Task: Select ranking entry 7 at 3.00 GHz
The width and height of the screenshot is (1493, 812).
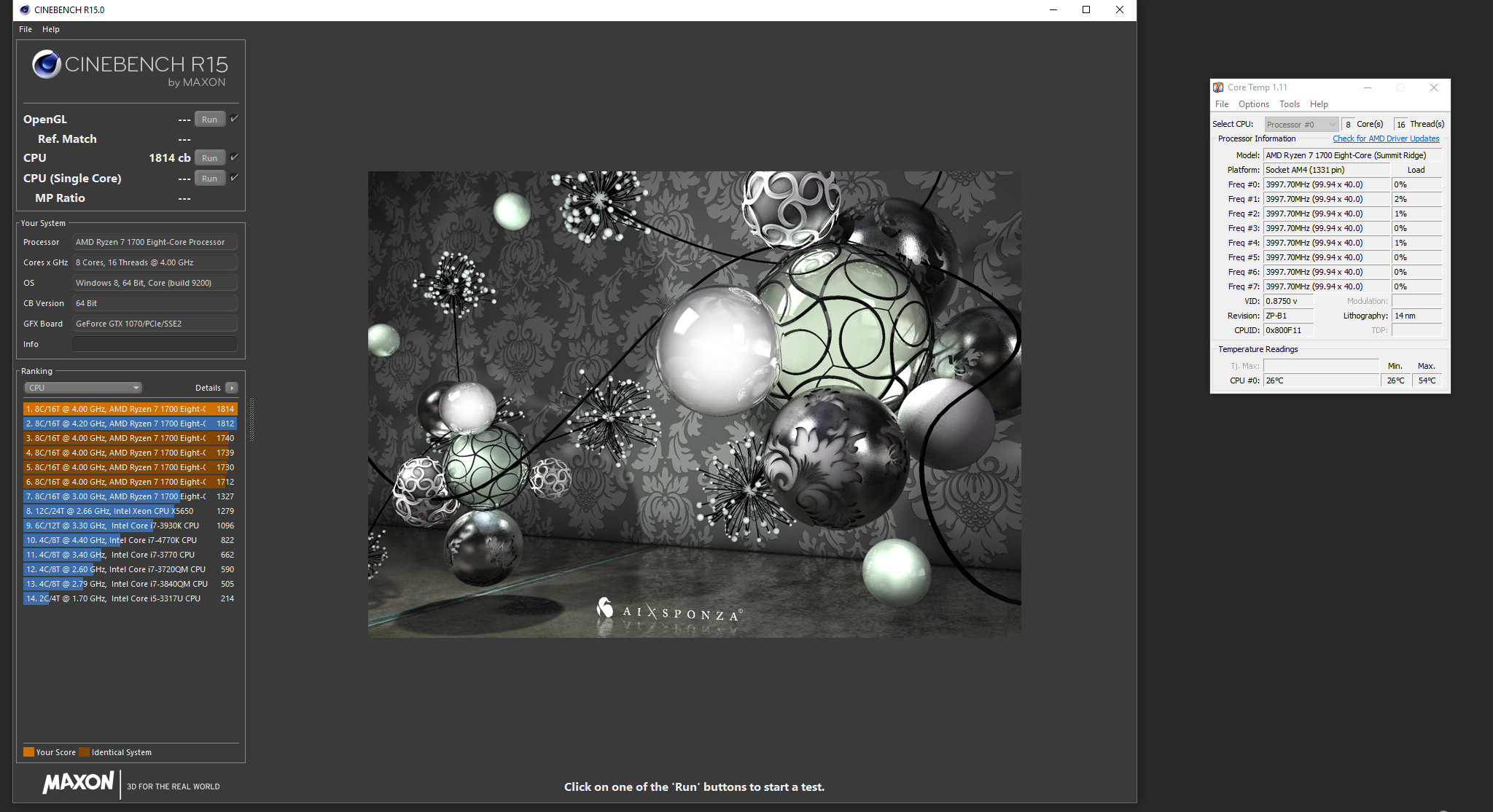Action: [x=130, y=496]
